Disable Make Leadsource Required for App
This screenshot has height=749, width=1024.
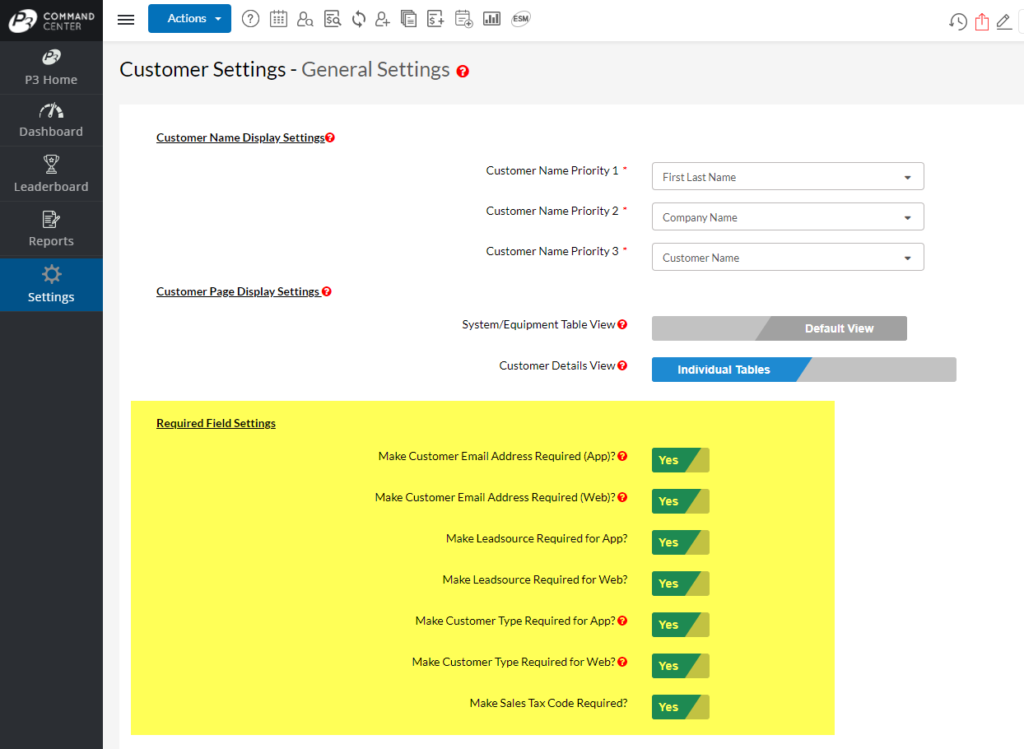pyautogui.click(x=680, y=542)
